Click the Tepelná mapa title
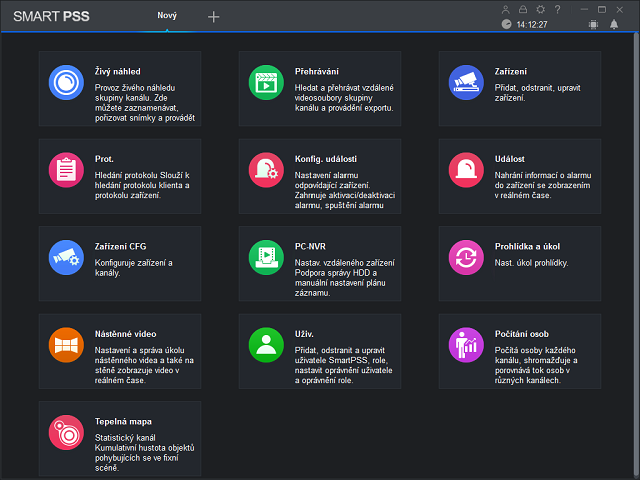640x480 pixels. pos(123,422)
